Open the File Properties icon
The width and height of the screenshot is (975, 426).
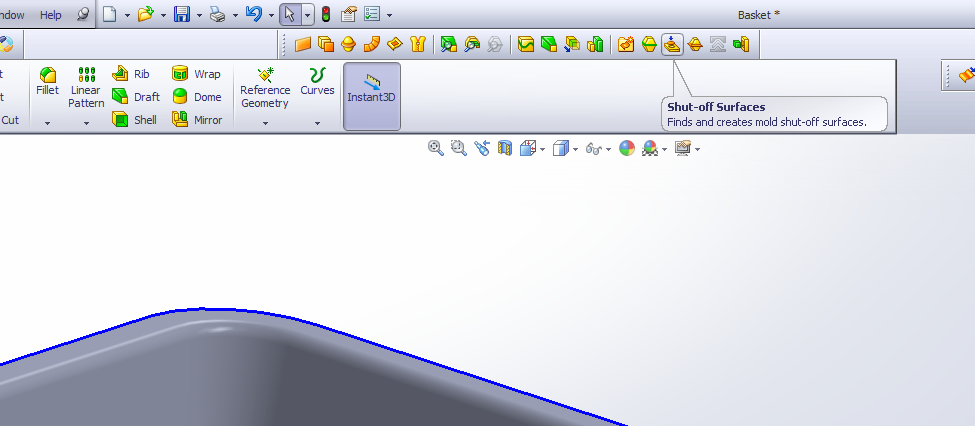(x=349, y=14)
